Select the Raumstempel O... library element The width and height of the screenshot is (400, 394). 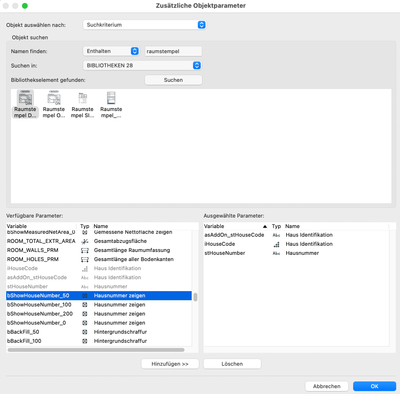pyautogui.click(x=54, y=104)
